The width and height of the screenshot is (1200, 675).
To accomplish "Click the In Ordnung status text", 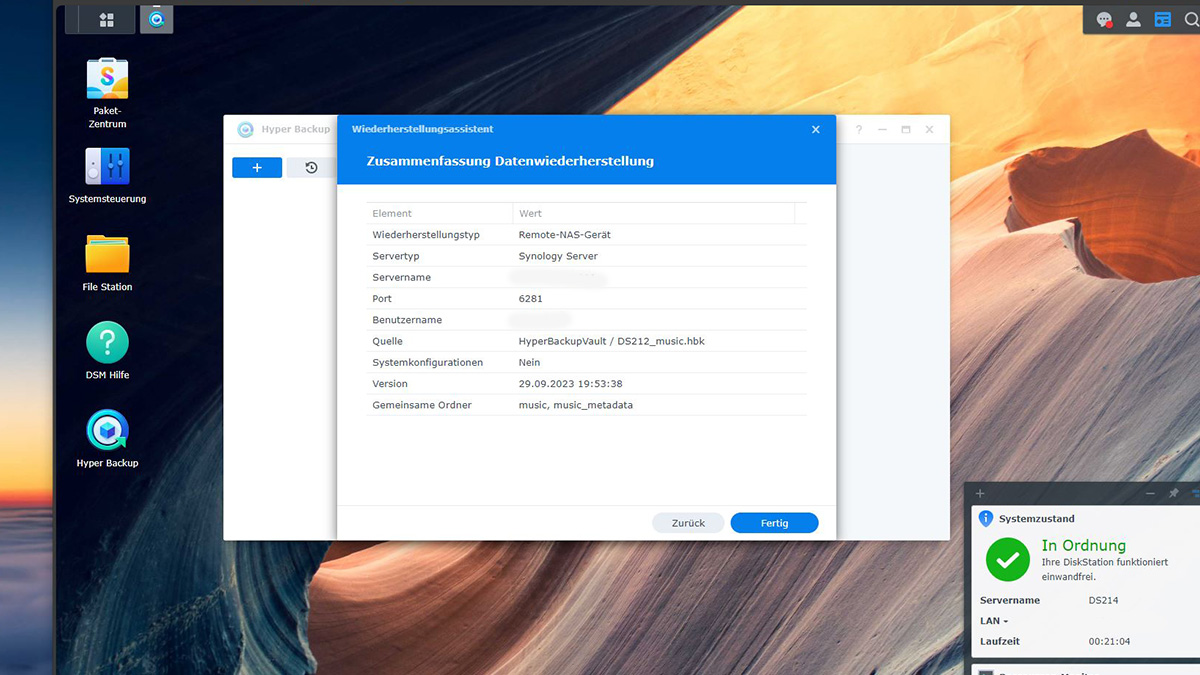I will [1084, 545].
